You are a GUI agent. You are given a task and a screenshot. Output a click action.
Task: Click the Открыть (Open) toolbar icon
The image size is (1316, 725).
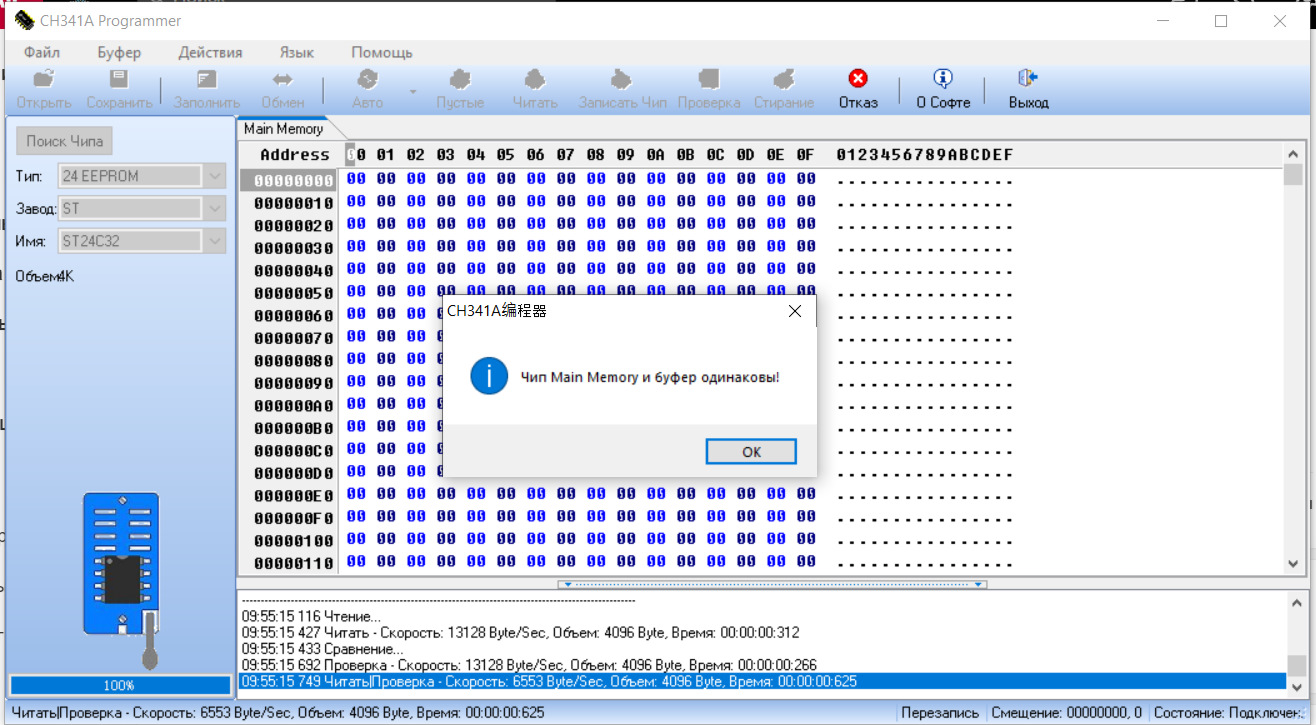43,79
